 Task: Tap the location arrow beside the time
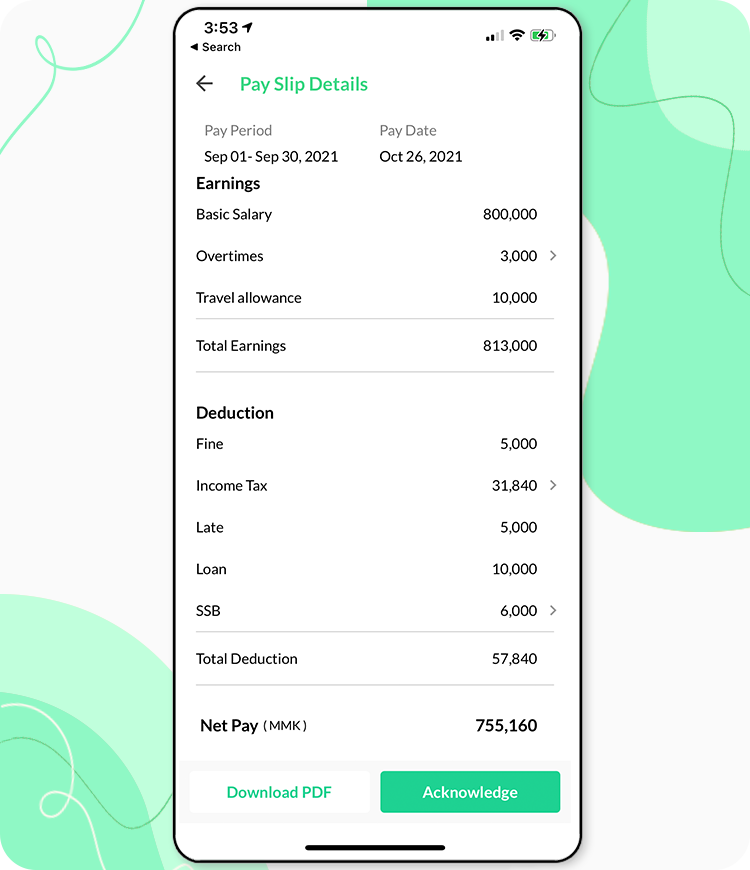(247, 27)
